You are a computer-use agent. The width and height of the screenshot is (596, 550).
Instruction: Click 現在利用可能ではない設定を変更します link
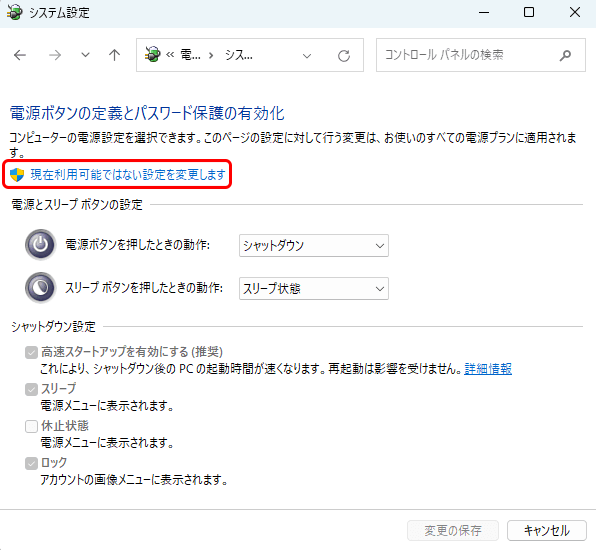click(128, 174)
